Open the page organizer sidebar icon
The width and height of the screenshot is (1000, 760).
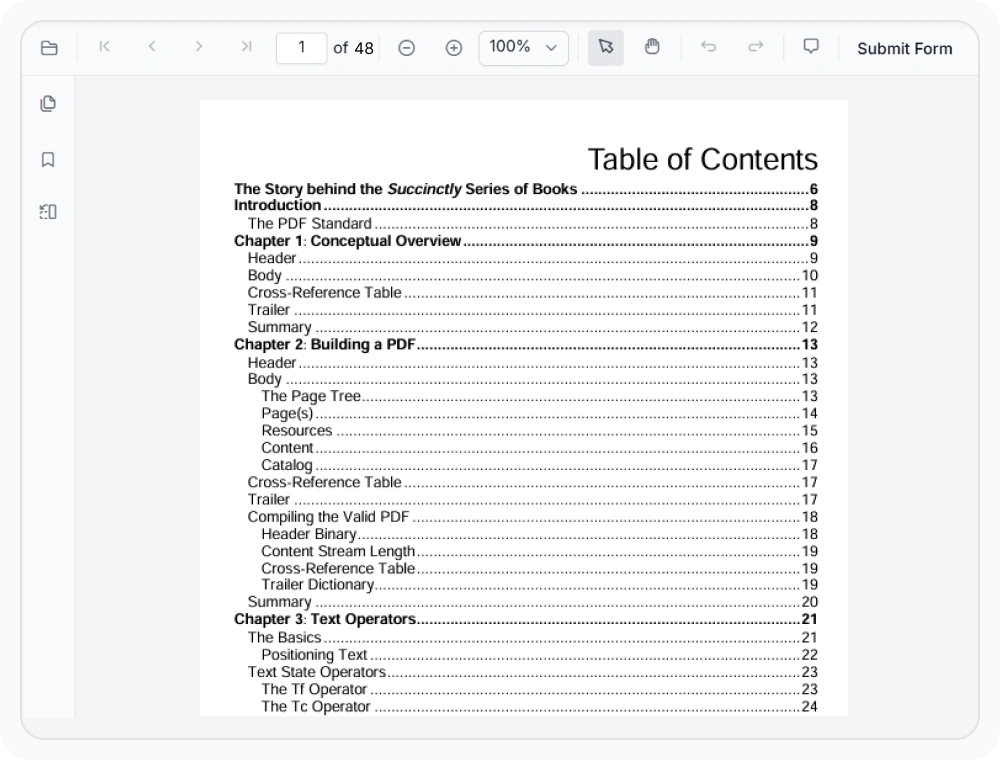48,212
